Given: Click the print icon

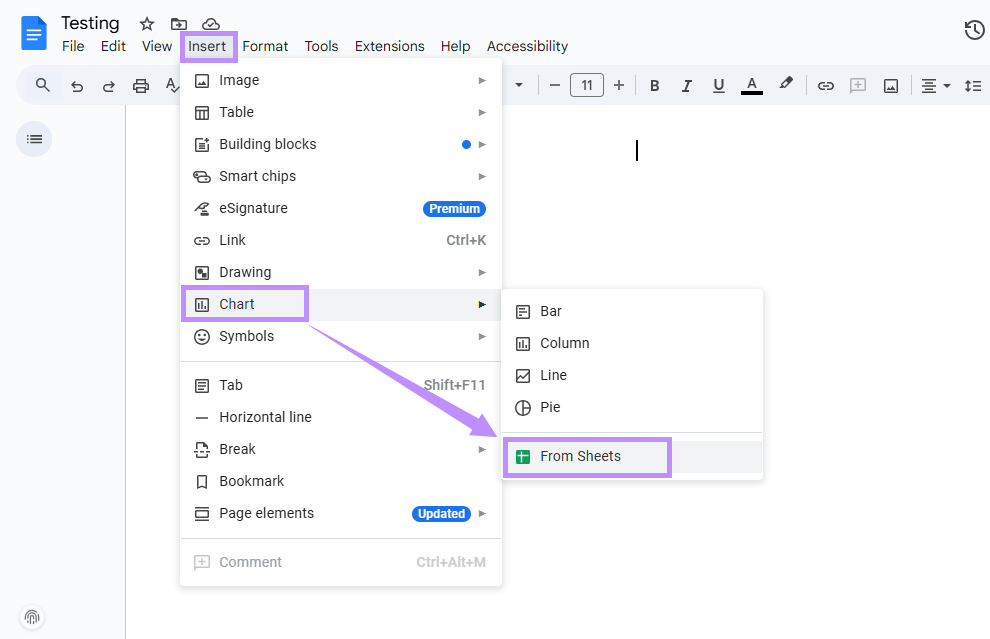Looking at the screenshot, I should [x=140, y=85].
